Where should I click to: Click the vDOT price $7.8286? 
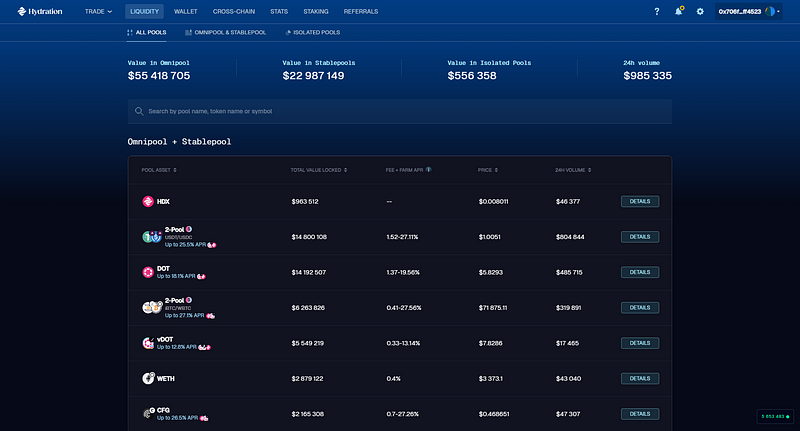pyautogui.click(x=490, y=343)
